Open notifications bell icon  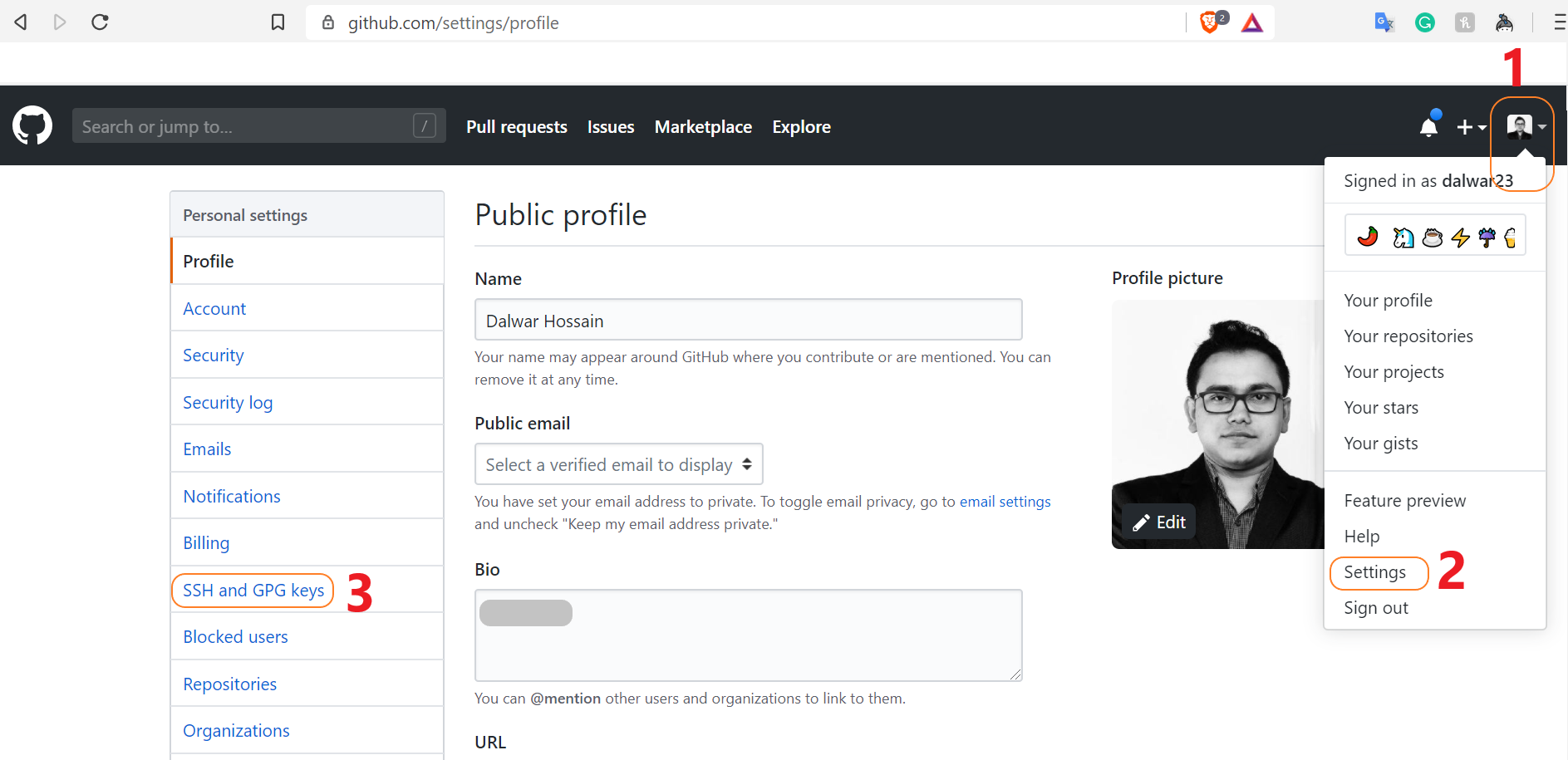(1429, 125)
